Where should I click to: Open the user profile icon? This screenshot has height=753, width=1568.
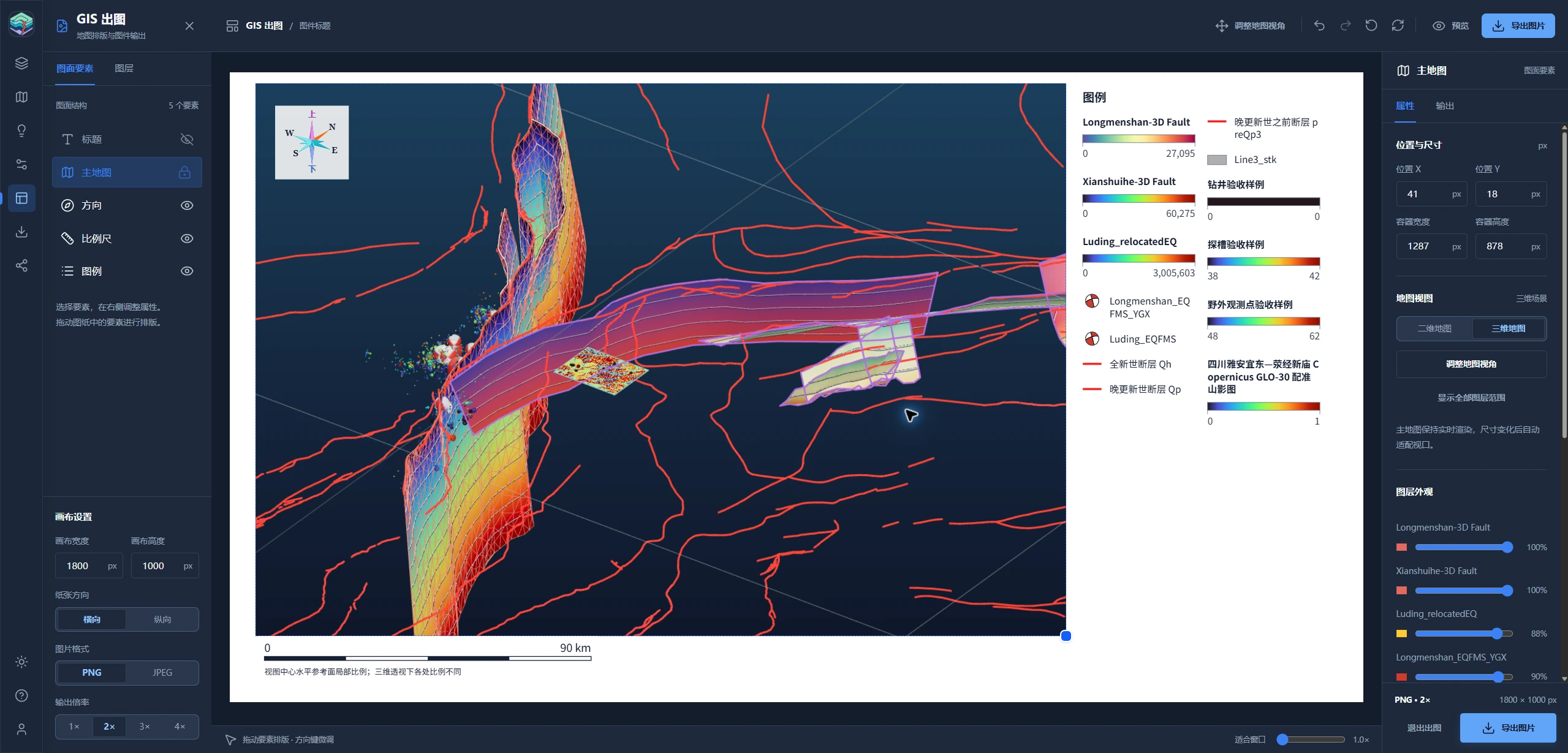(21, 729)
